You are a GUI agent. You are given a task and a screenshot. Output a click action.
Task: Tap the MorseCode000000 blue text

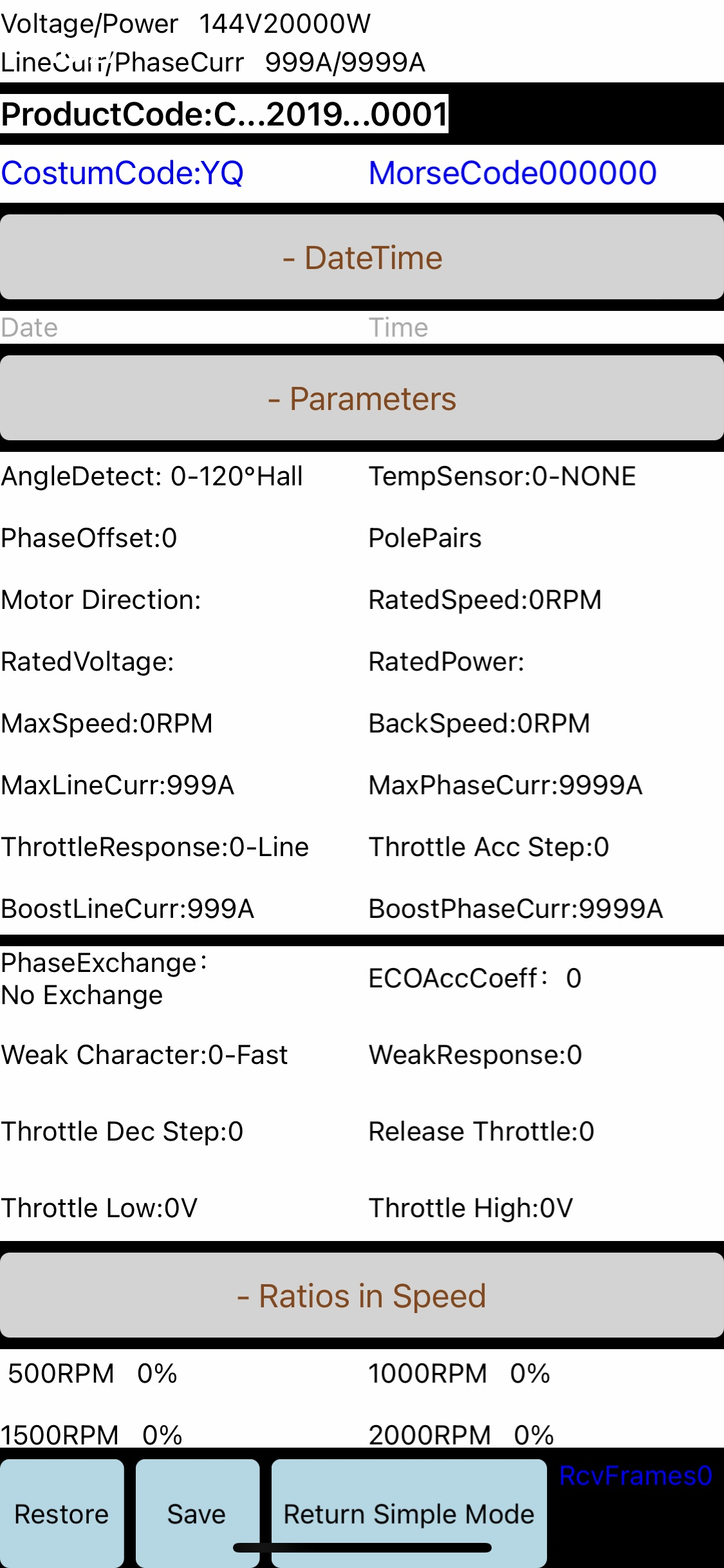pyautogui.click(x=512, y=173)
